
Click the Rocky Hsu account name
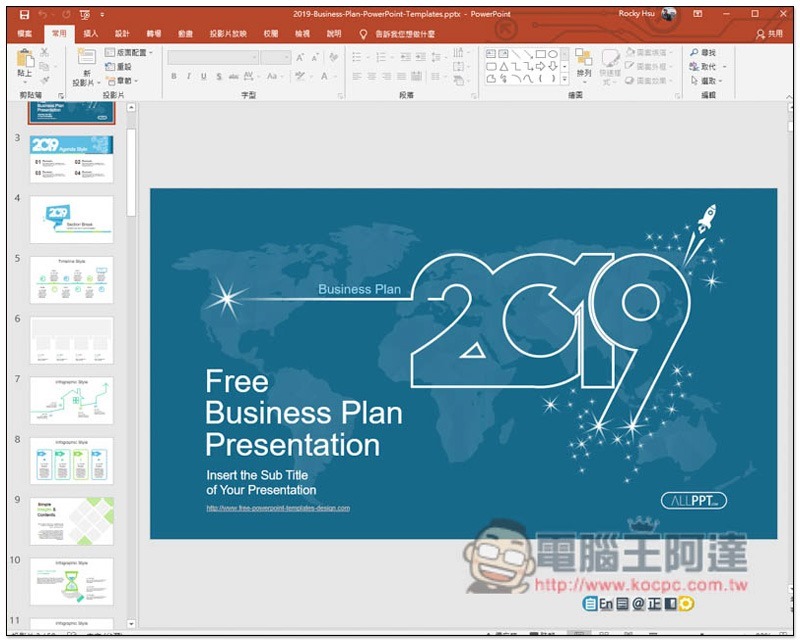pos(636,14)
